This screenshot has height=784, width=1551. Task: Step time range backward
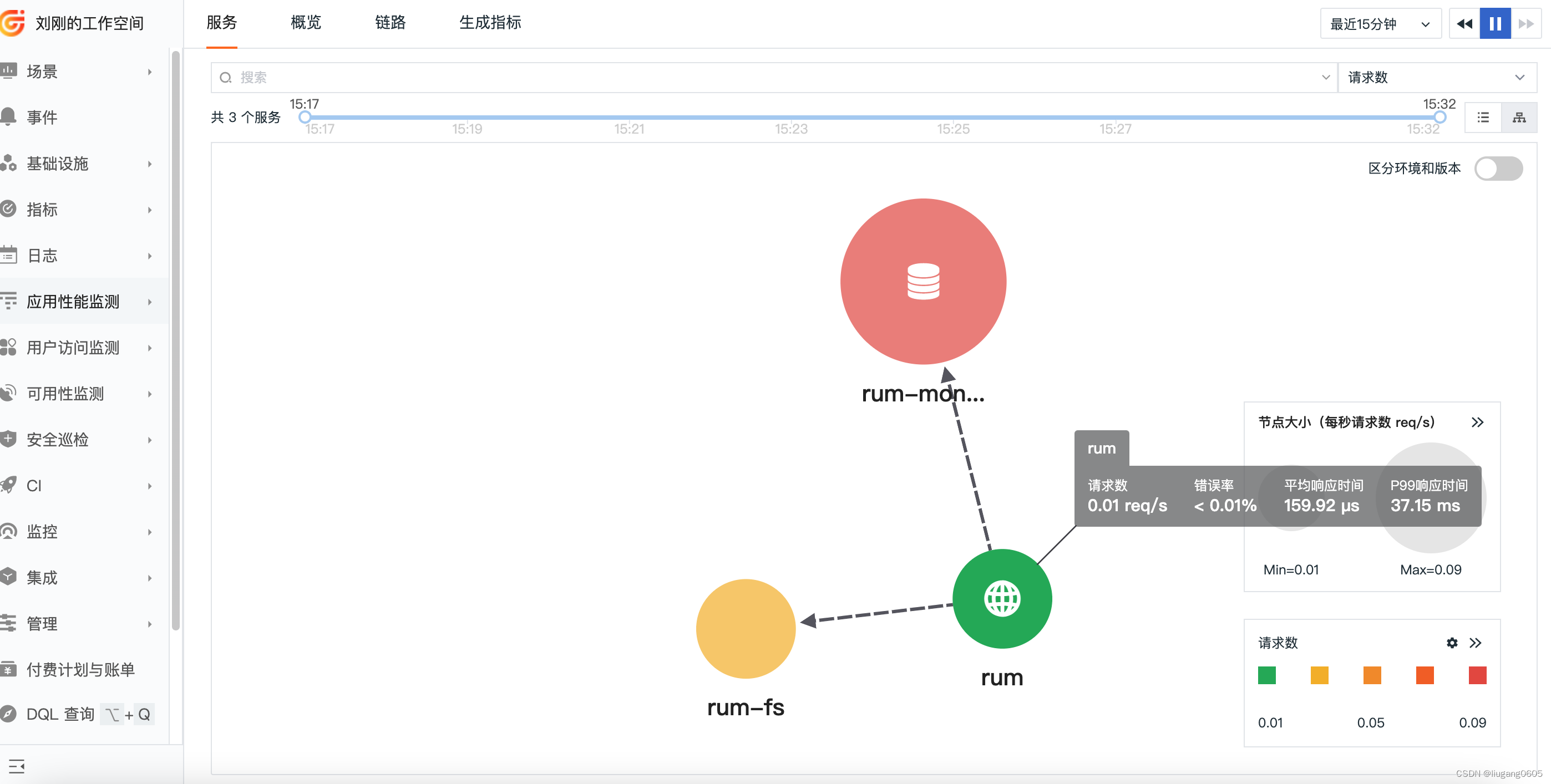(x=1464, y=24)
